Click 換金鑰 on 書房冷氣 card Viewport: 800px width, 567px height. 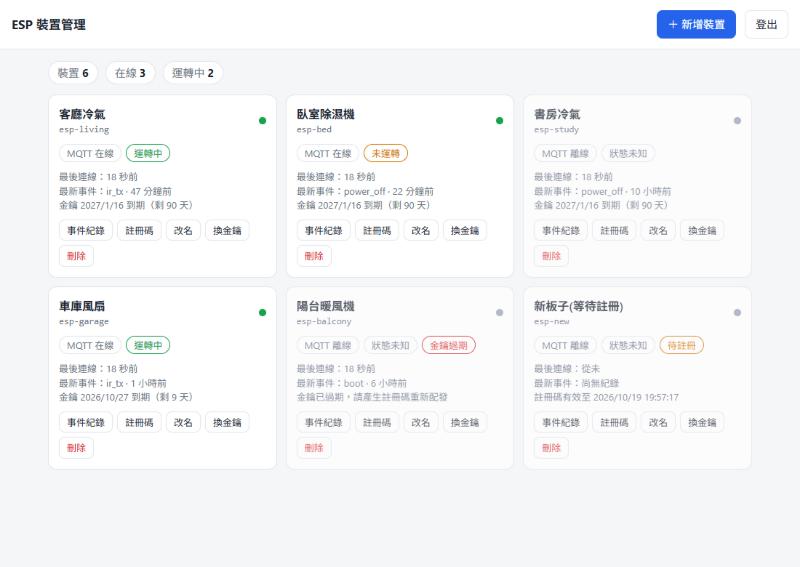click(x=702, y=231)
